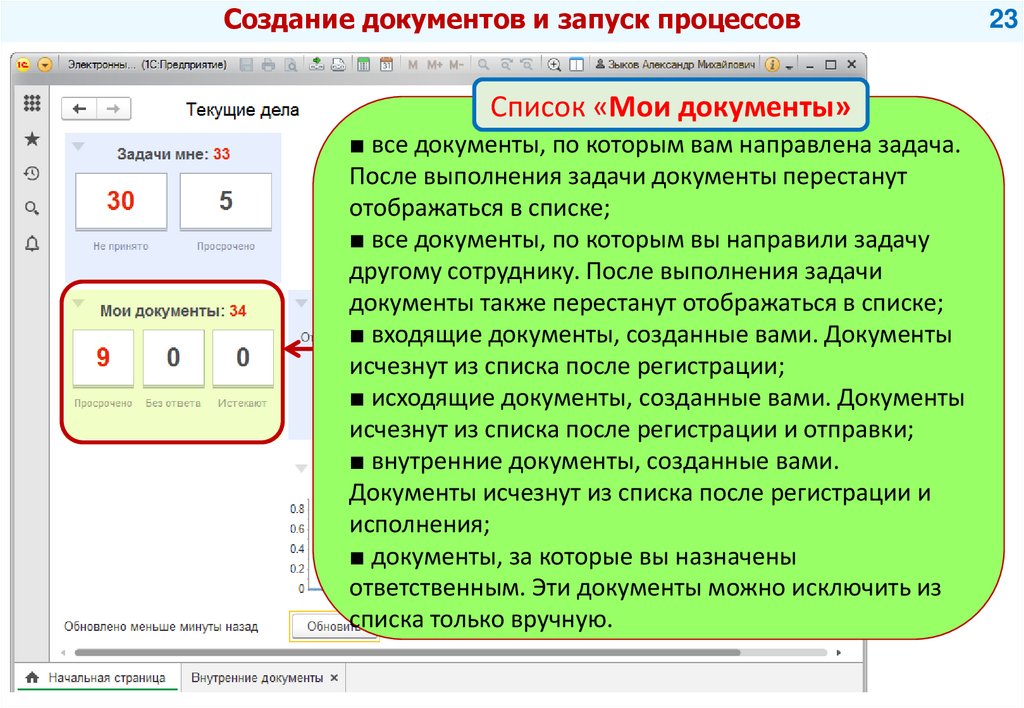Click the 1C logo icon

click(x=24, y=65)
